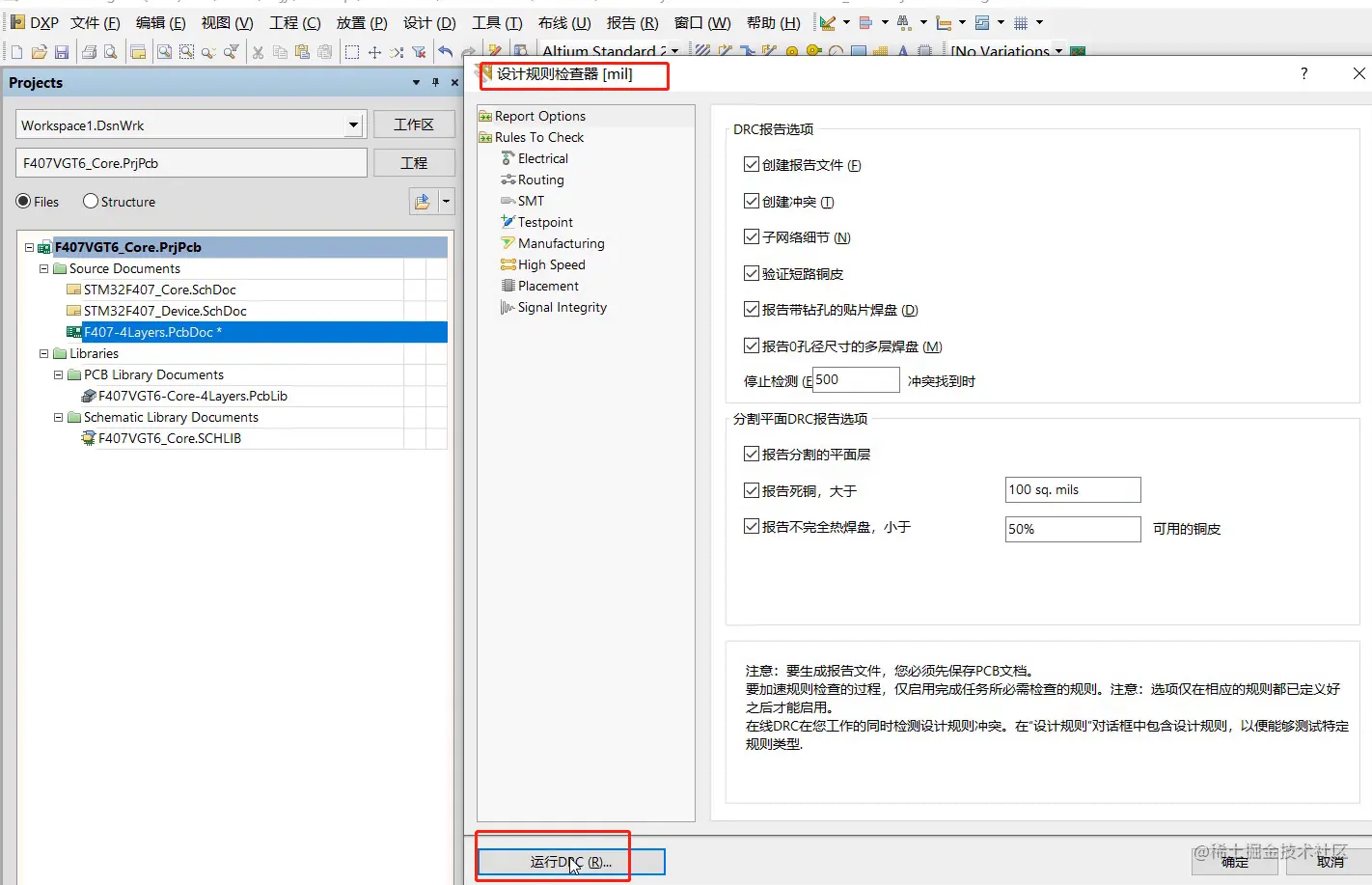Screen dimensions: 1372x885
Task: Click the Zoom Area icon
Action: click(186, 52)
